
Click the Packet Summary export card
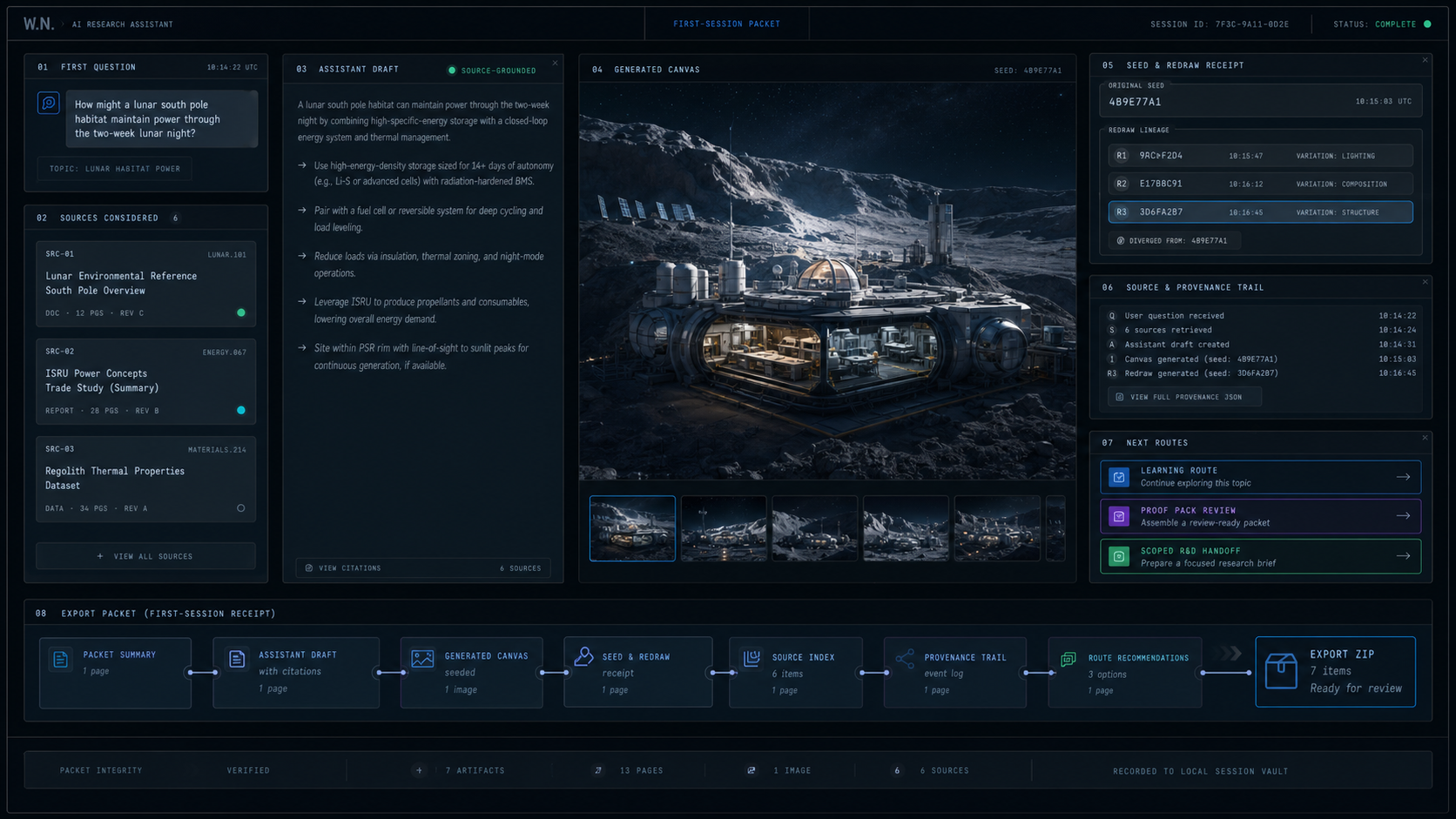tap(115, 673)
